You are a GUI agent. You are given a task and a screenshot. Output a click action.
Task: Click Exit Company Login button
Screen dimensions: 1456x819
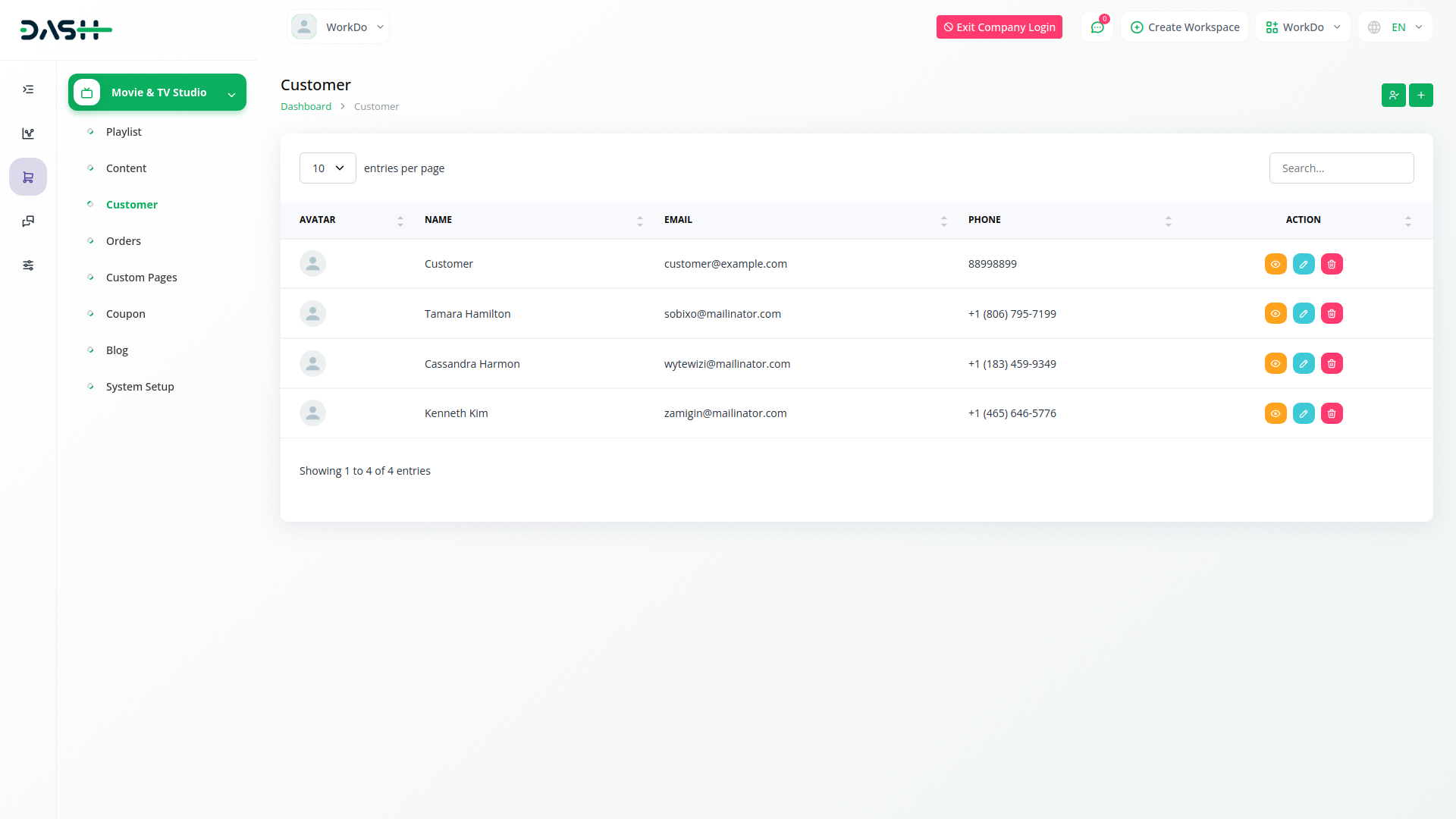999,27
